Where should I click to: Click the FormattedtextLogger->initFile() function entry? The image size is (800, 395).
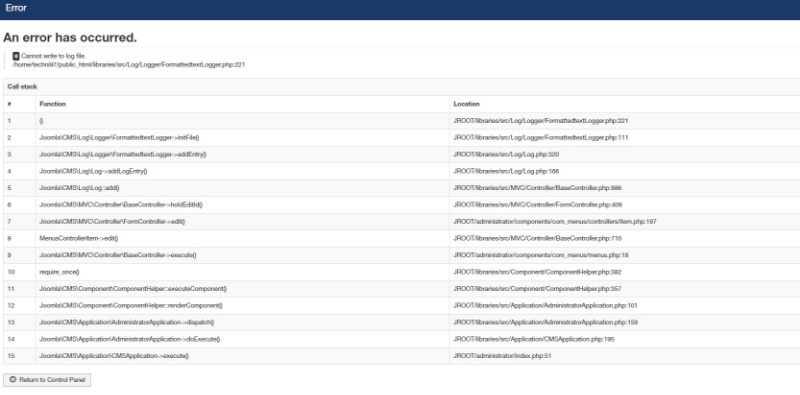click(x=119, y=137)
